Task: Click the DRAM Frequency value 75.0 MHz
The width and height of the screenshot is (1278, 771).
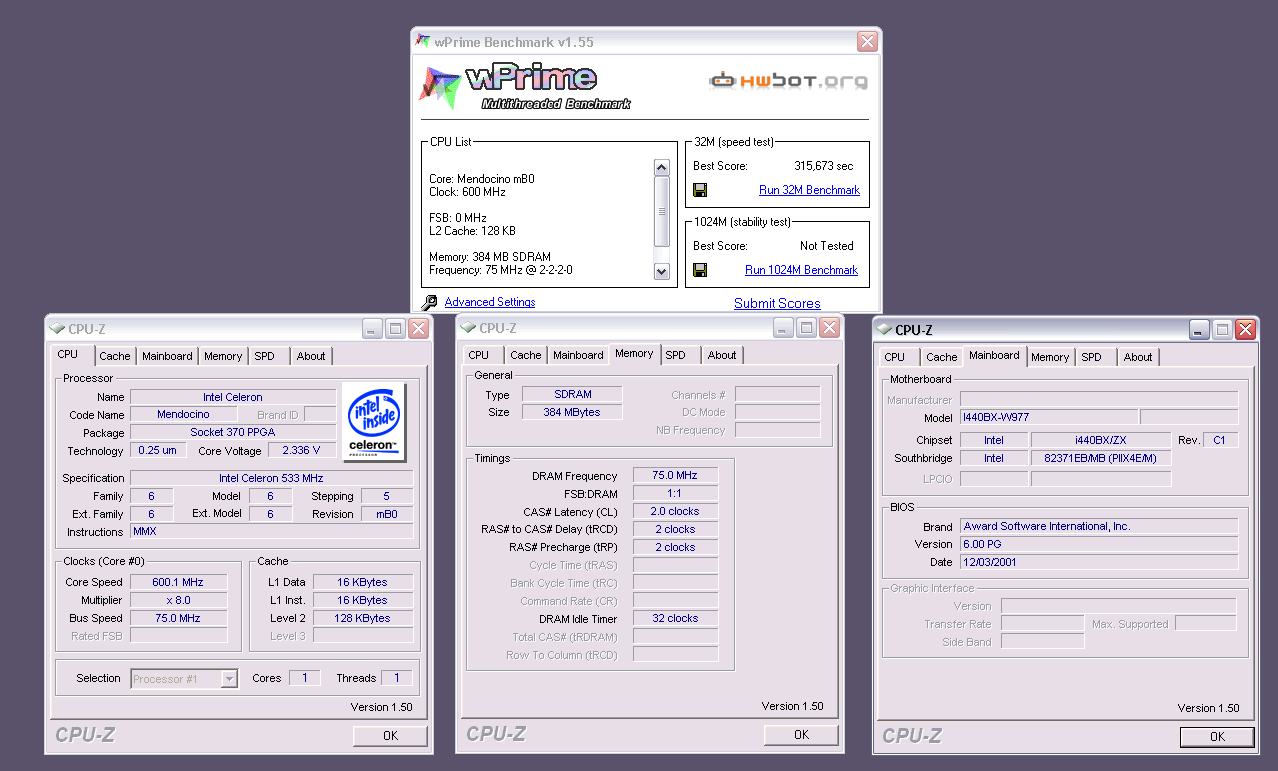Action: pos(675,476)
